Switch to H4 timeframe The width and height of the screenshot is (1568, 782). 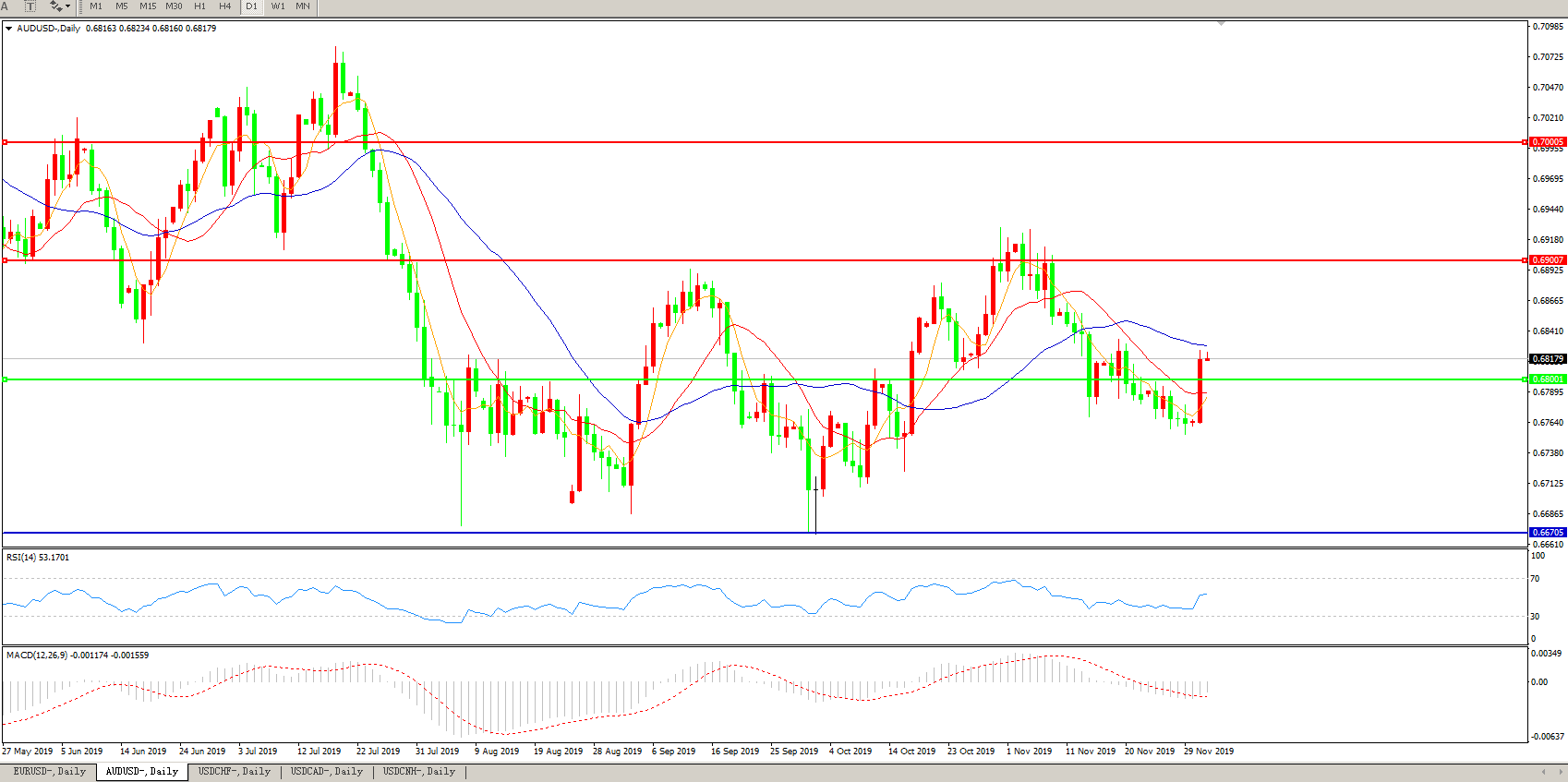pos(225,6)
